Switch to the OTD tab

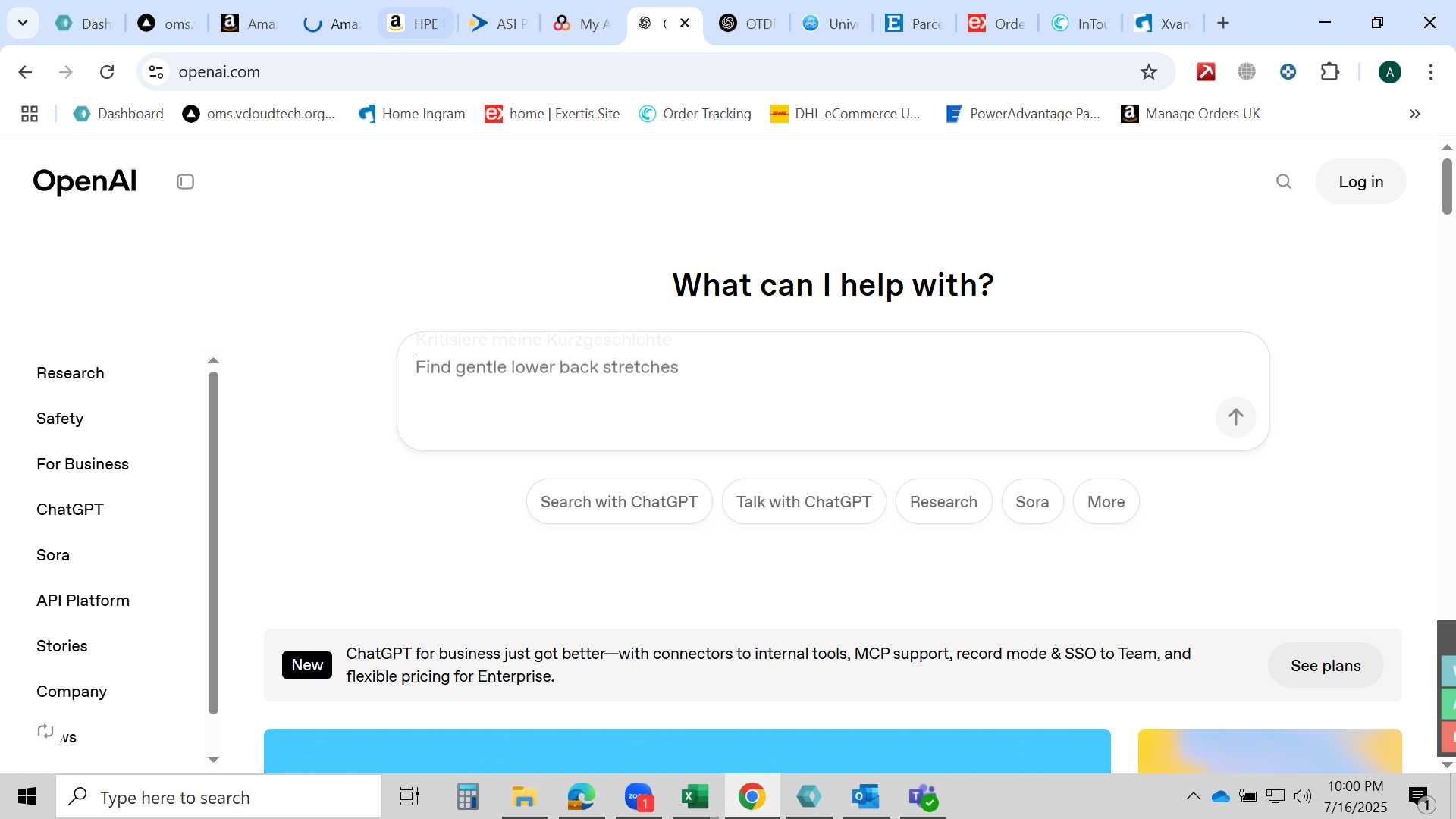(748, 24)
